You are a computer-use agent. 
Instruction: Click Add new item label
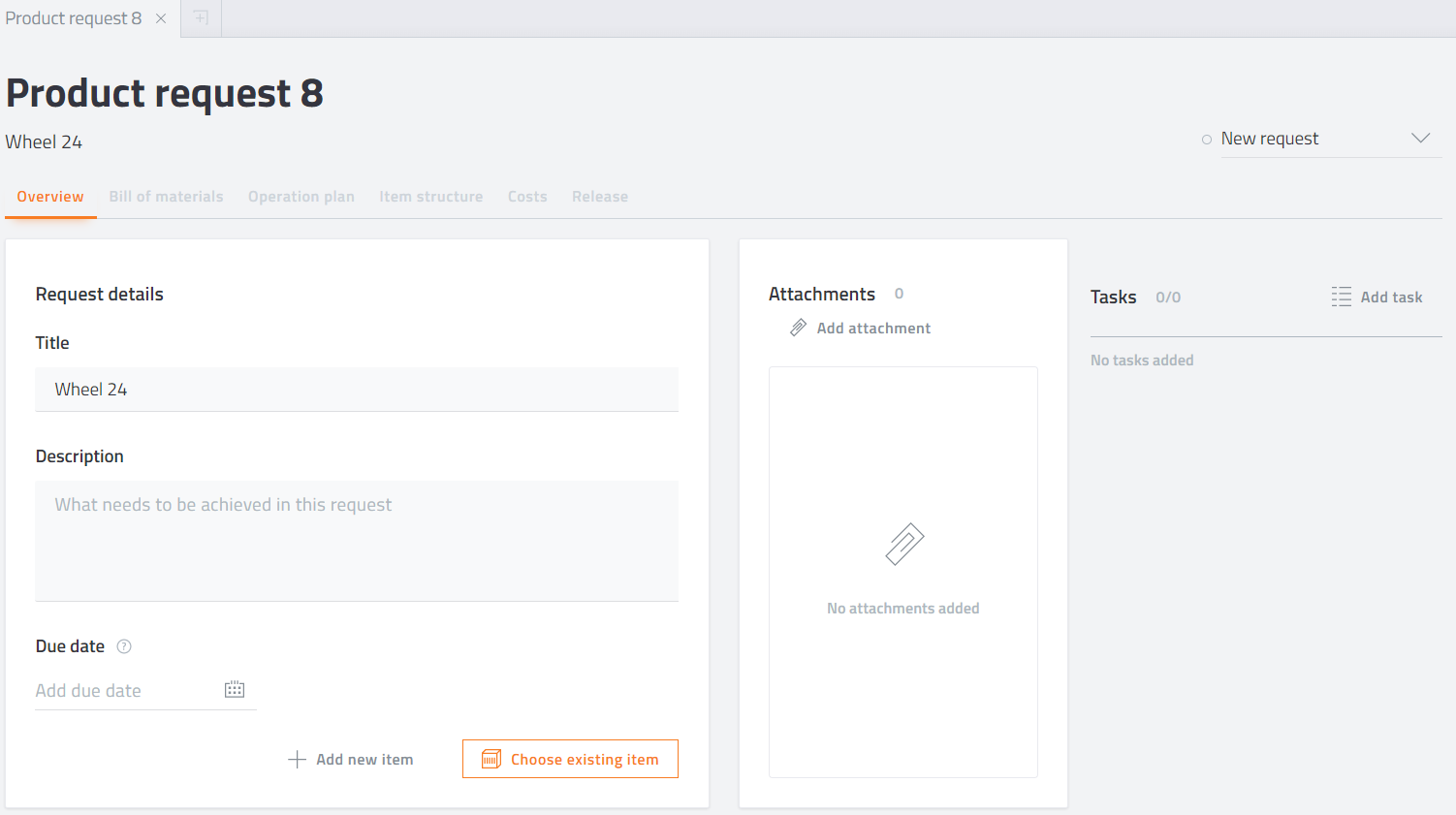pyautogui.click(x=364, y=760)
